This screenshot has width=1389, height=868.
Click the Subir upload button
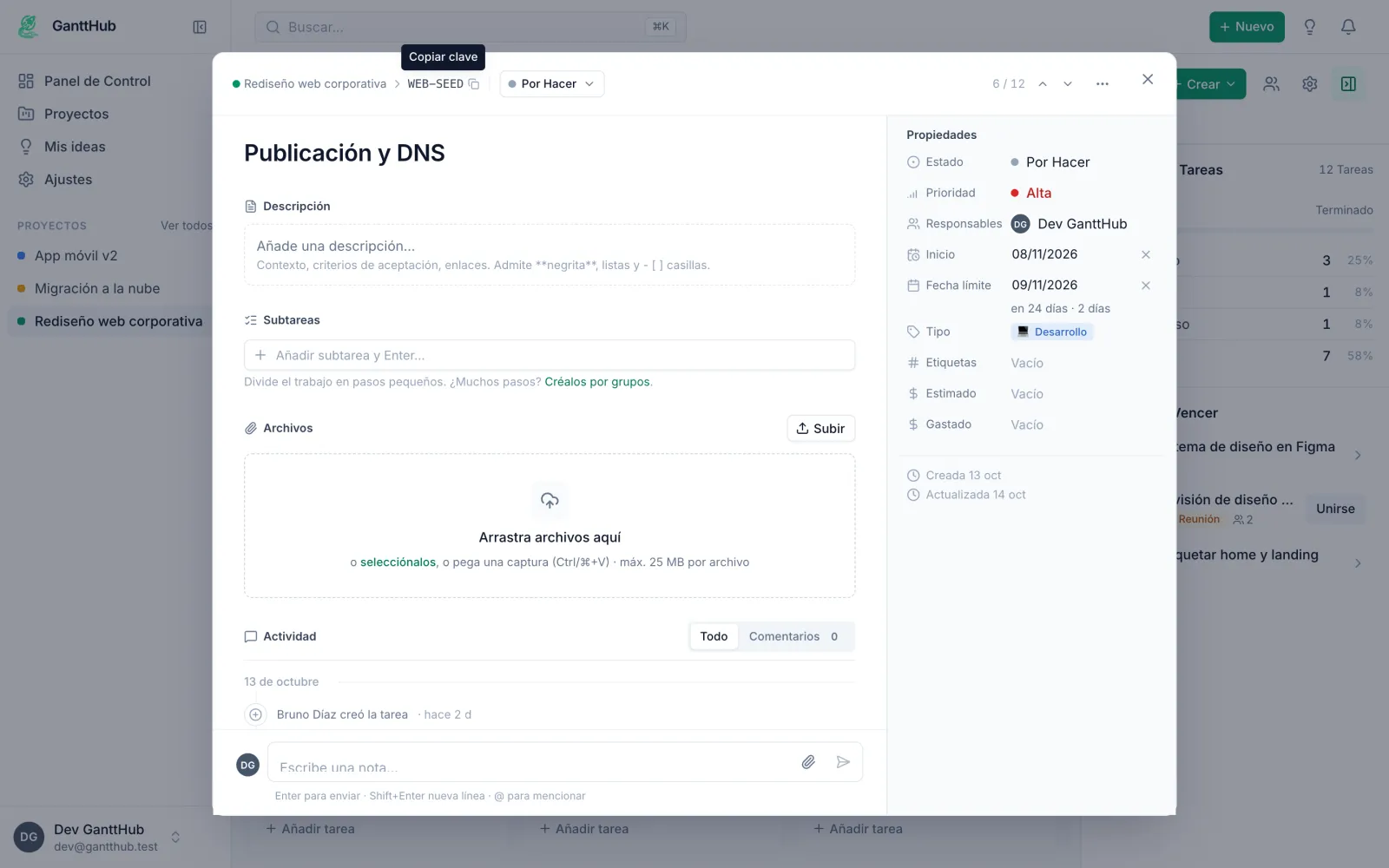point(820,429)
